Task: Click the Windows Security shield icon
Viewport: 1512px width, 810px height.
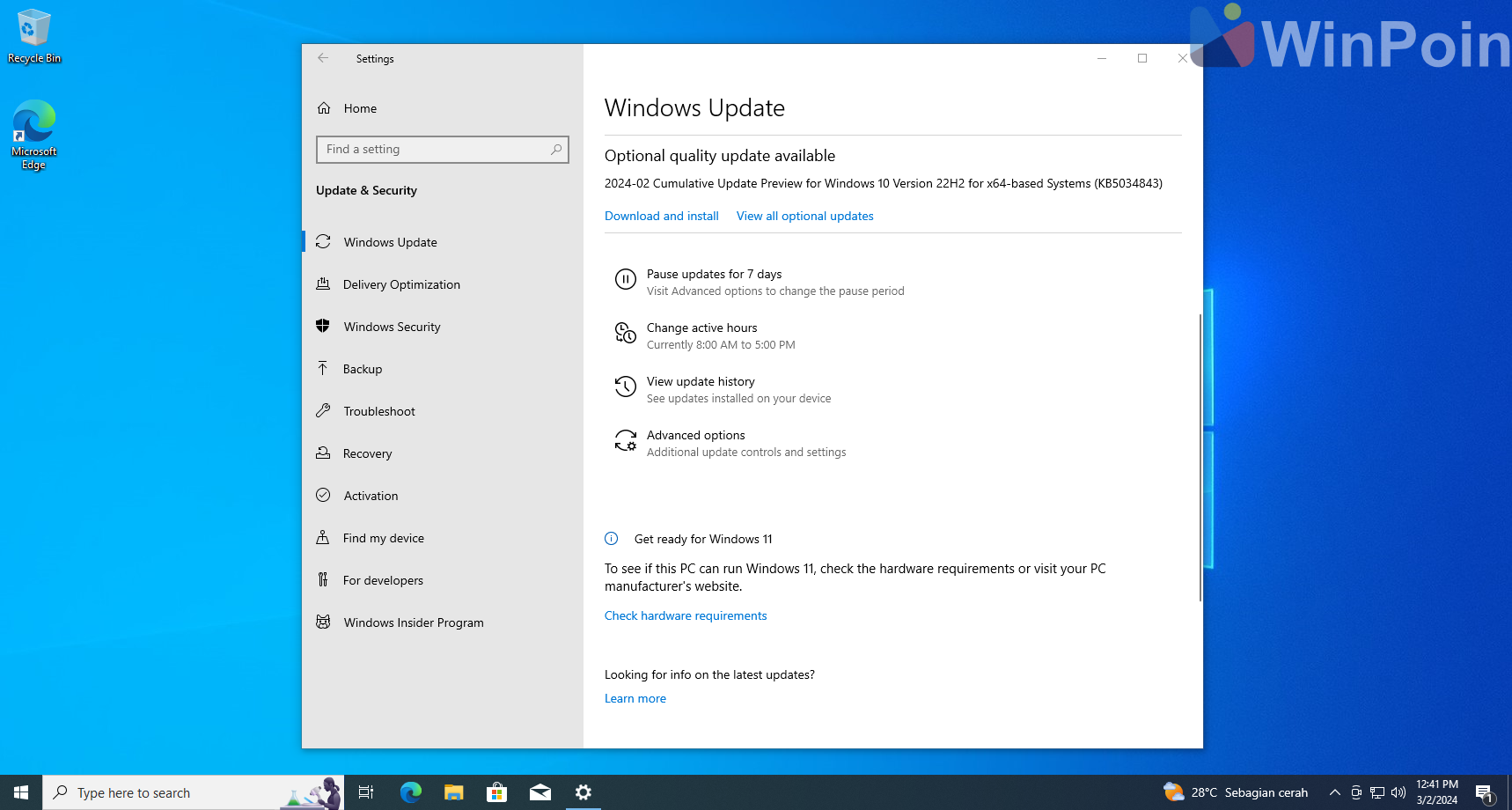Action: tap(323, 327)
